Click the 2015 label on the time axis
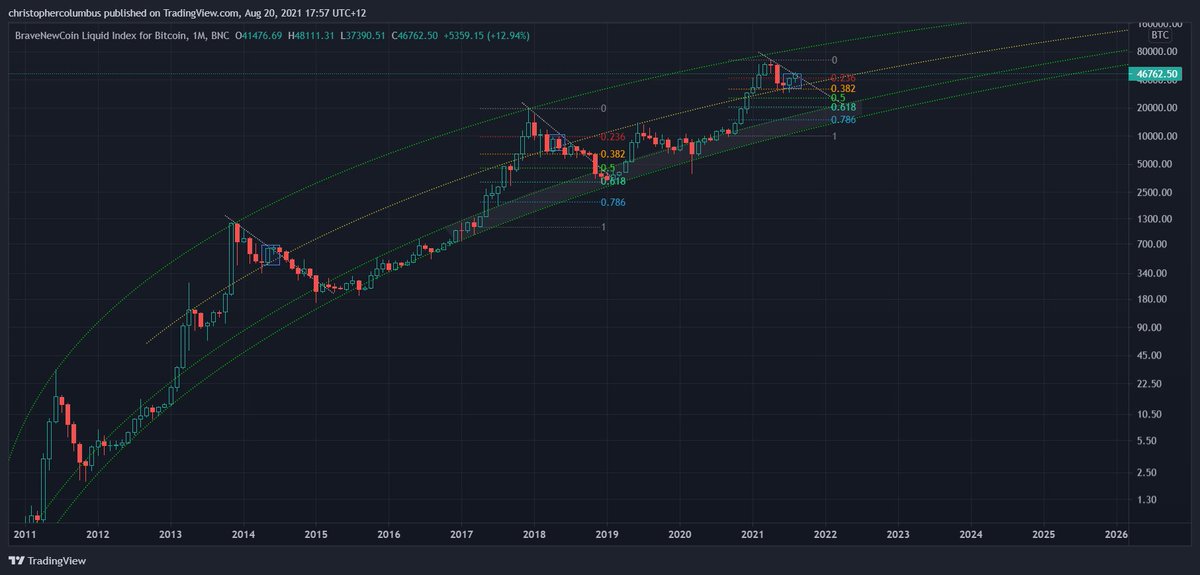 pyautogui.click(x=316, y=535)
